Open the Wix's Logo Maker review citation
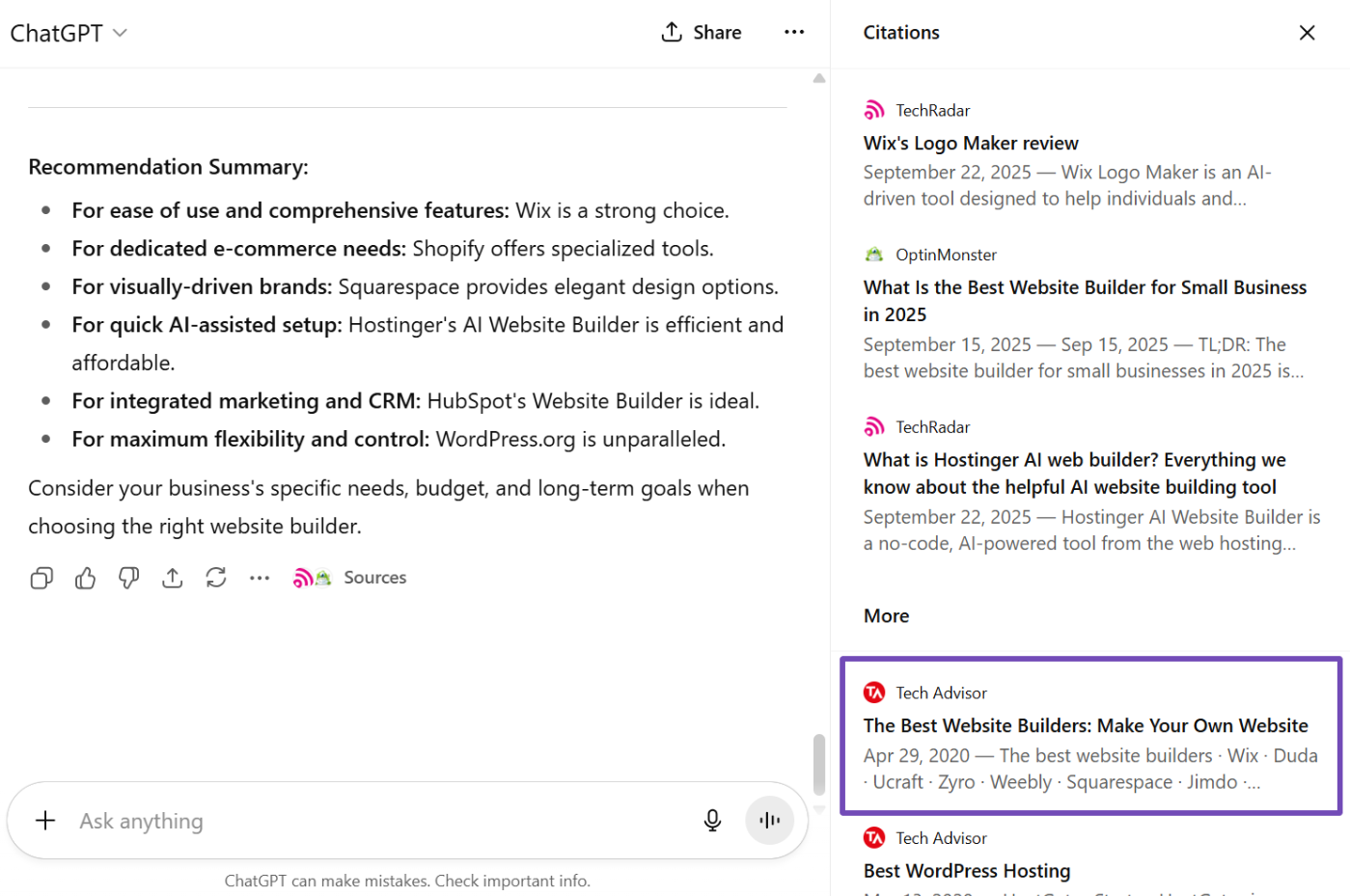 click(970, 144)
